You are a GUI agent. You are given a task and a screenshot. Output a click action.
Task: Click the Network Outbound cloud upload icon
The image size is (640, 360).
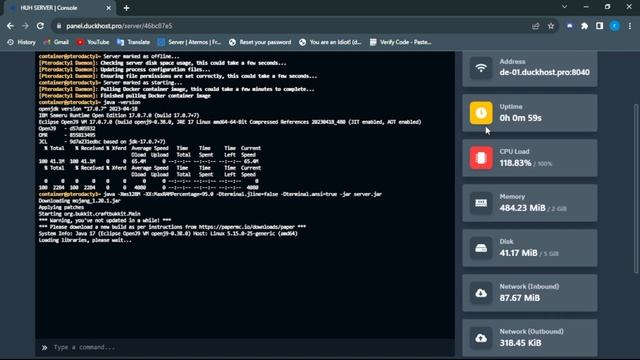pyautogui.click(x=481, y=338)
